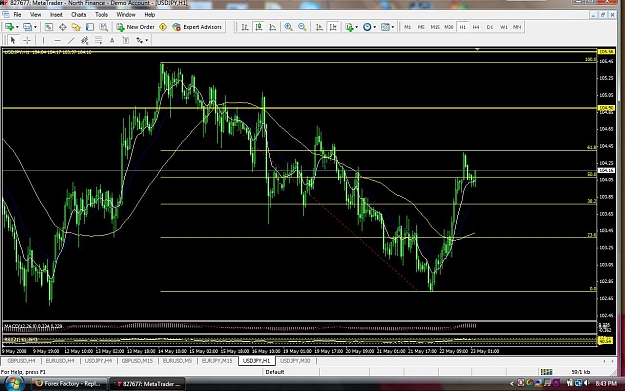The width and height of the screenshot is (625, 391).
Task: Select the Vertical Line drawing tool
Action: 43,40
